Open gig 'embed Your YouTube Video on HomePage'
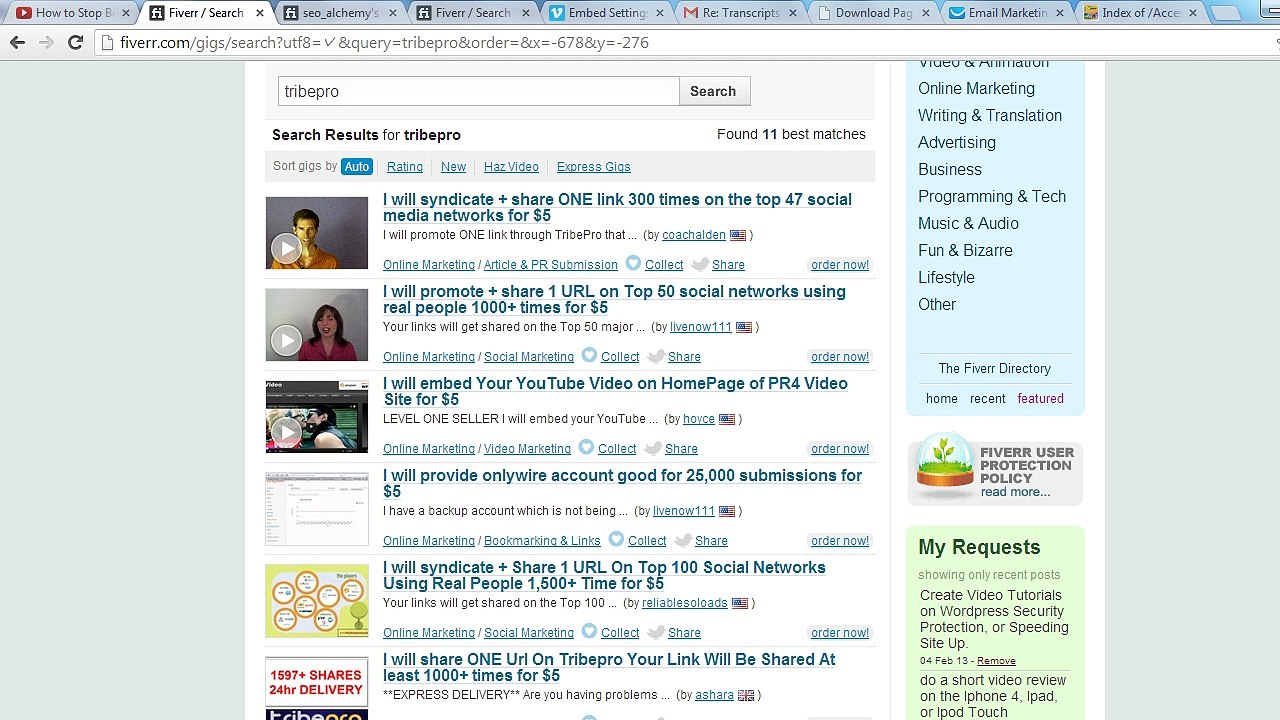This screenshot has height=720, width=1280. pos(615,391)
